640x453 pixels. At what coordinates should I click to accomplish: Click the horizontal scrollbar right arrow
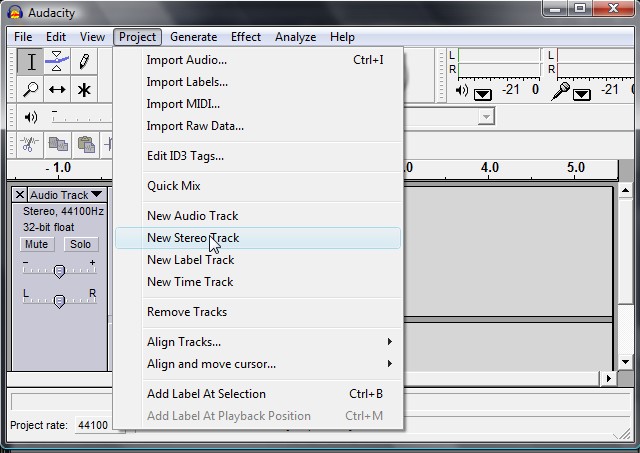click(609, 378)
